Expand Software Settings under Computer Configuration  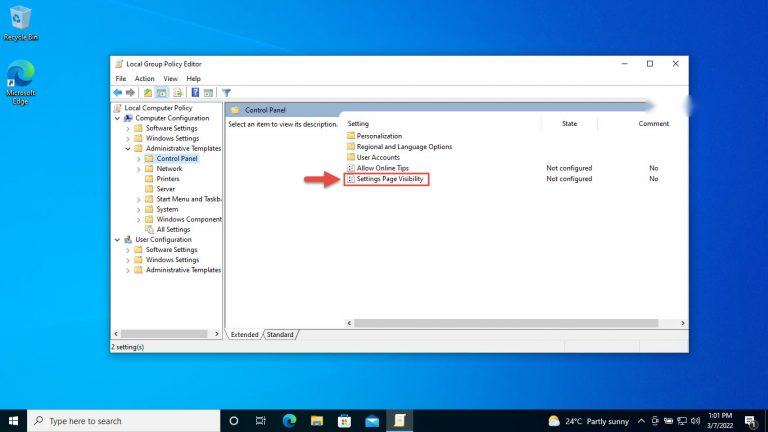click(x=128, y=128)
